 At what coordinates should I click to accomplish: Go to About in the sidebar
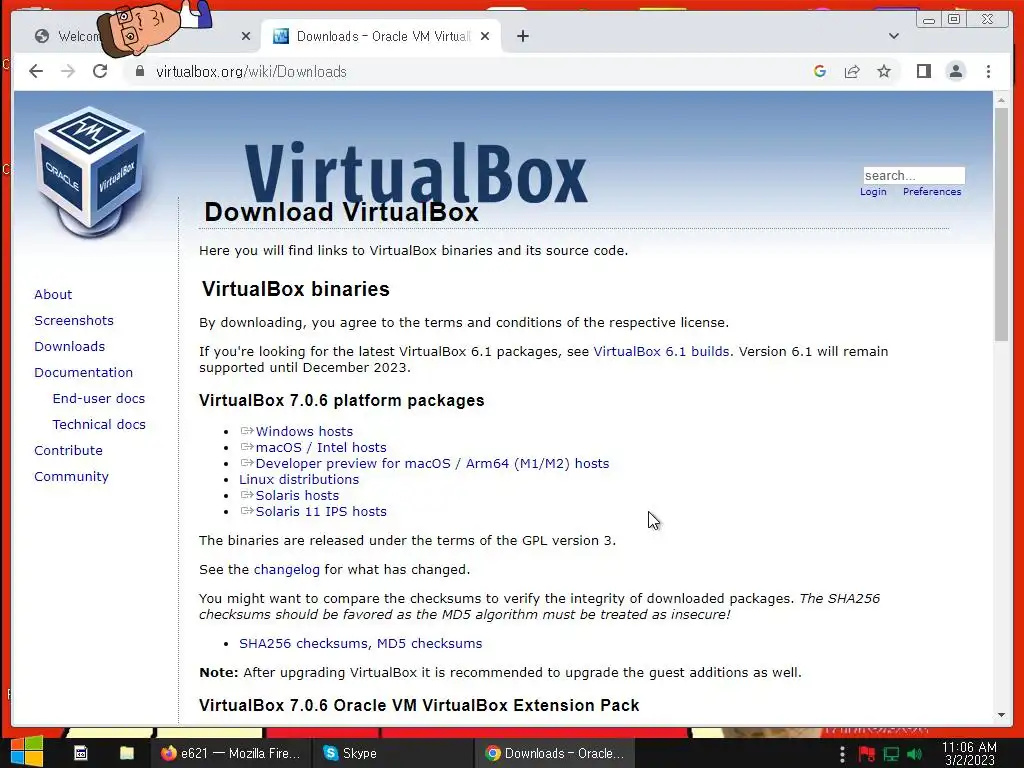pos(53,295)
